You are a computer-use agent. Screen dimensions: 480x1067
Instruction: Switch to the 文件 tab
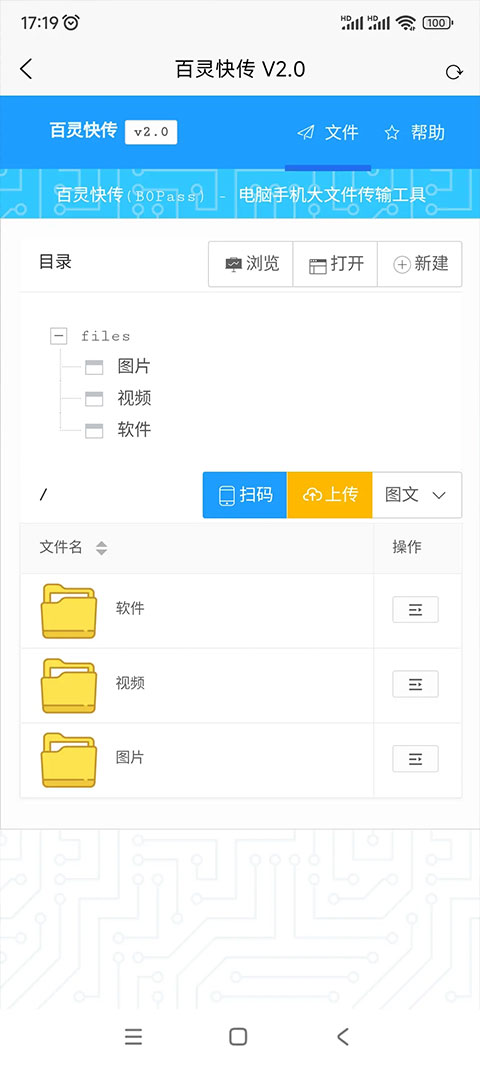tap(328, 133)
